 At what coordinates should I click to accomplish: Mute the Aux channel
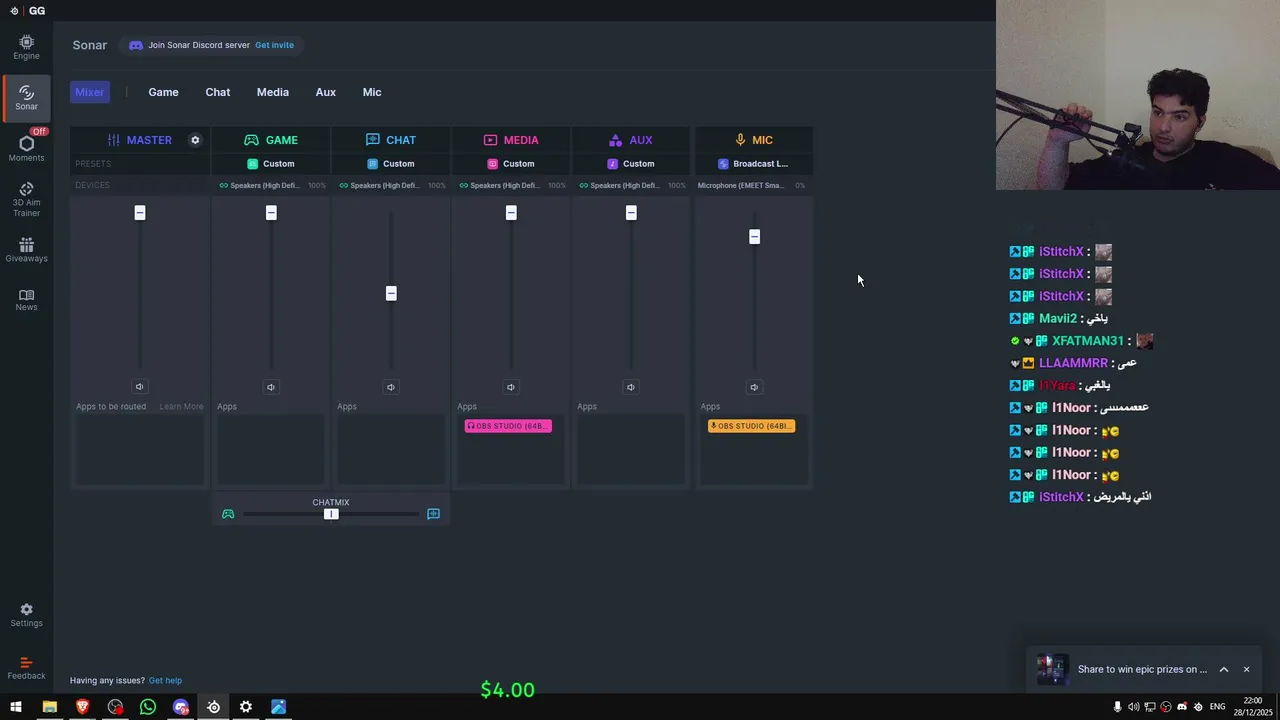click(631, 387)
